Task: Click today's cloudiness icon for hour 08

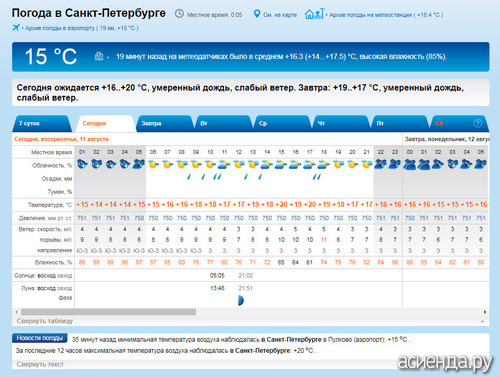Action: click(x=182, y=164)
